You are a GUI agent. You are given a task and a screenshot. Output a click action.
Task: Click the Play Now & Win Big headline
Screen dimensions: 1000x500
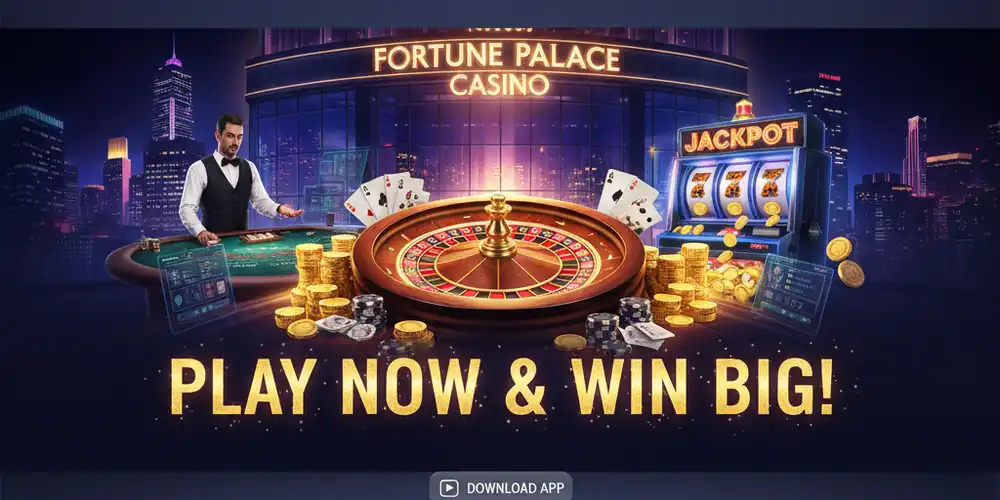(x=501, y=386)
